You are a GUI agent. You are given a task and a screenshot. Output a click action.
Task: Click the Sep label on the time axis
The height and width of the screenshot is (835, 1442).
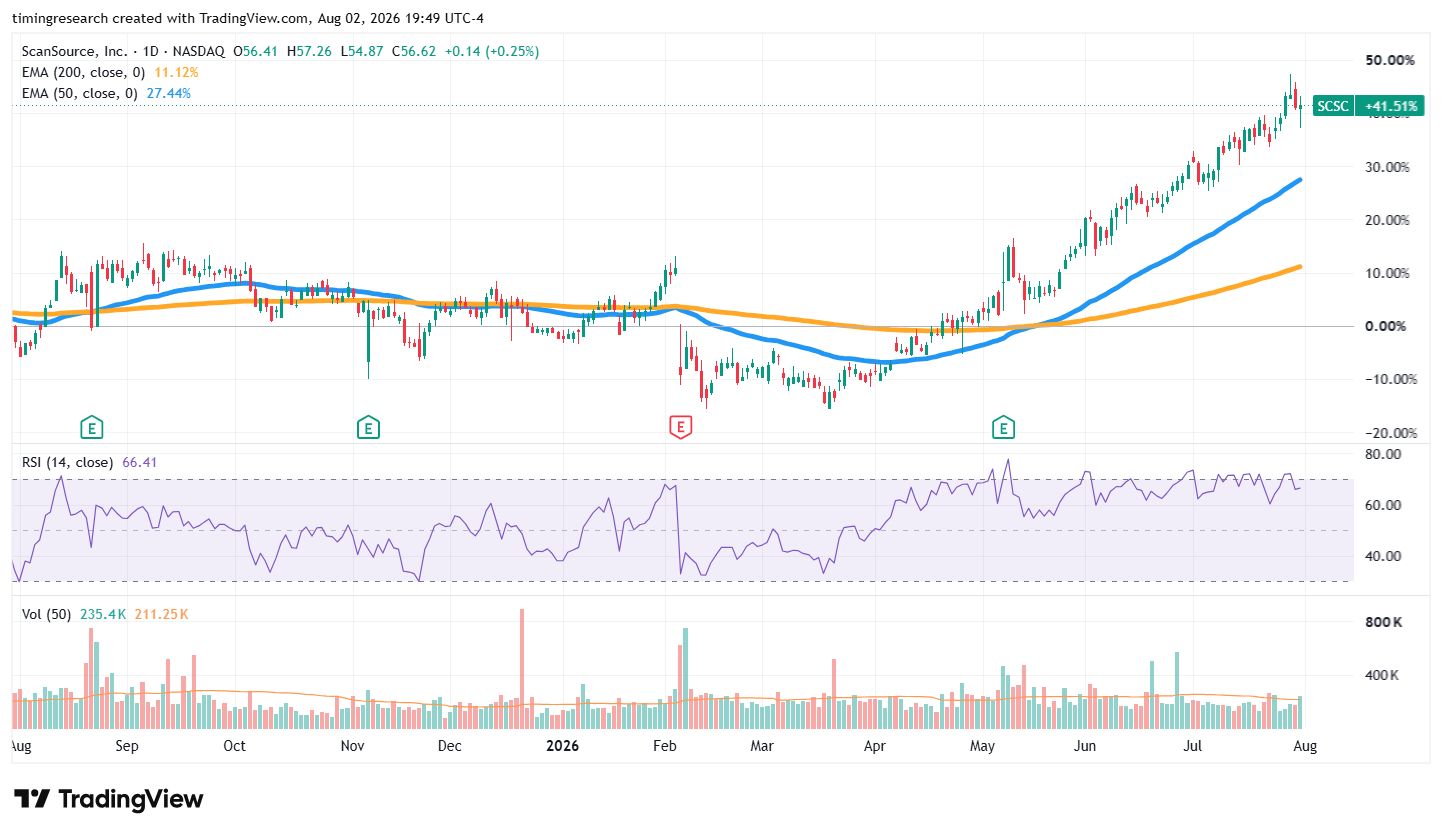(127, 746)
